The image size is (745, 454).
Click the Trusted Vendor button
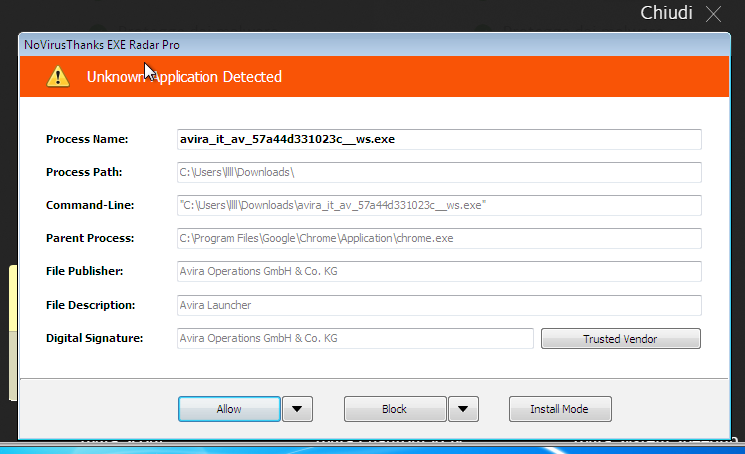coord(621,339)
